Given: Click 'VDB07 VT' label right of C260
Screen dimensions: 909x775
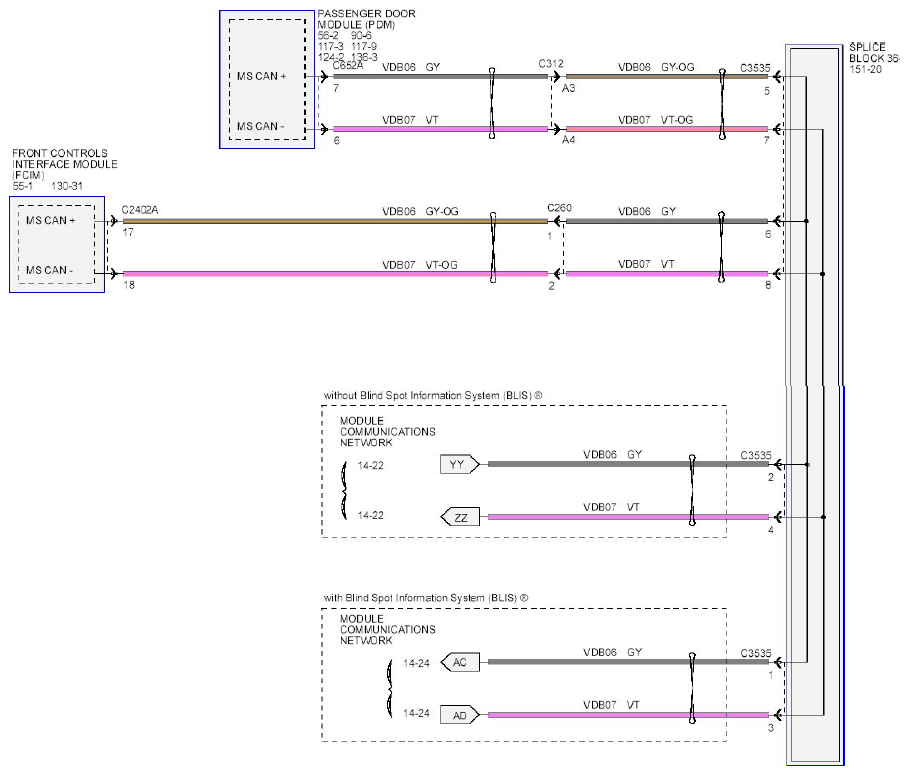Looking at the screenshot, I should pos(646,264).
